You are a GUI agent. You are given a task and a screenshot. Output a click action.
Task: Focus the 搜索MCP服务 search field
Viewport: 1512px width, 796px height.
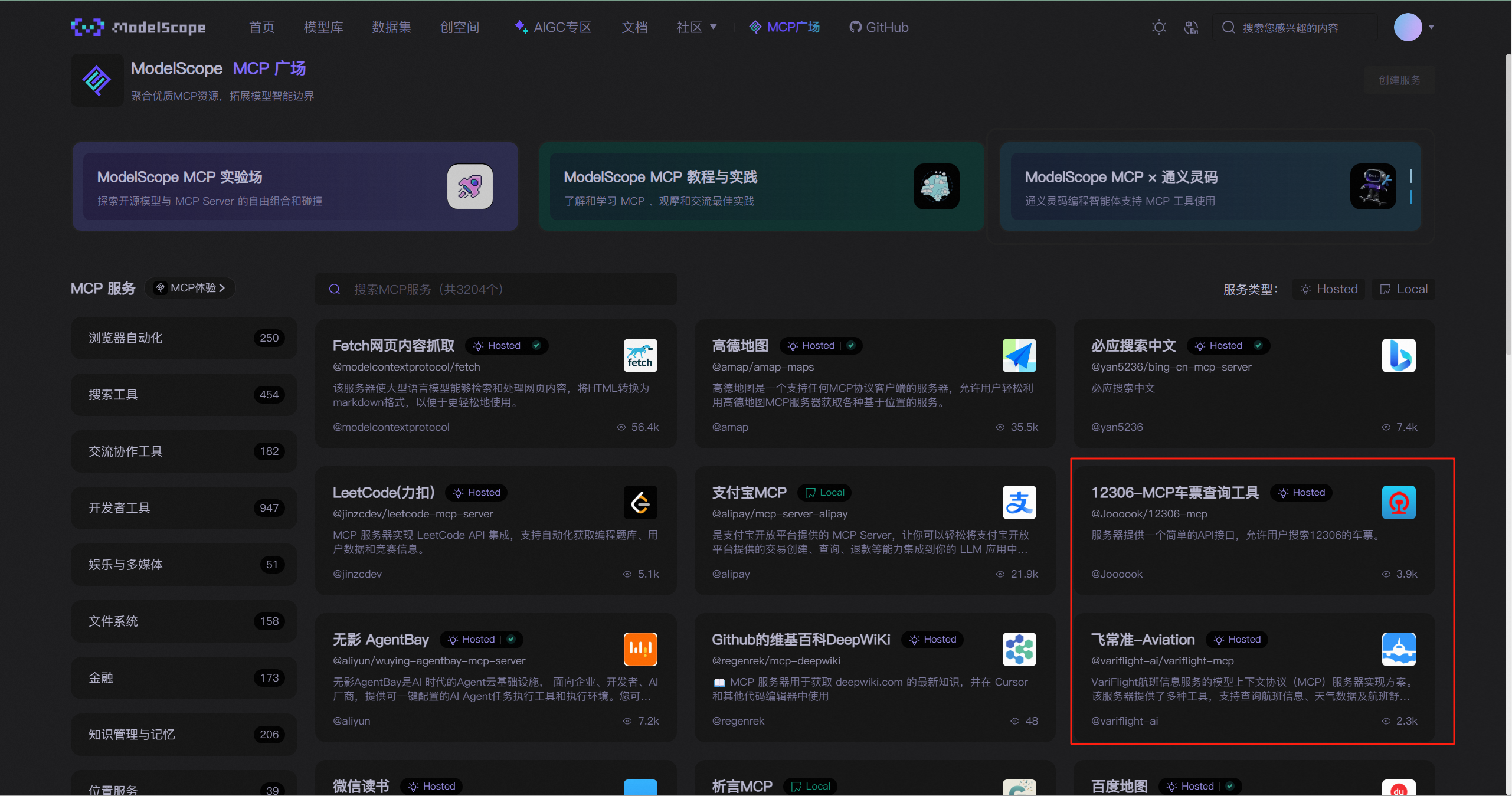(496, 289)
